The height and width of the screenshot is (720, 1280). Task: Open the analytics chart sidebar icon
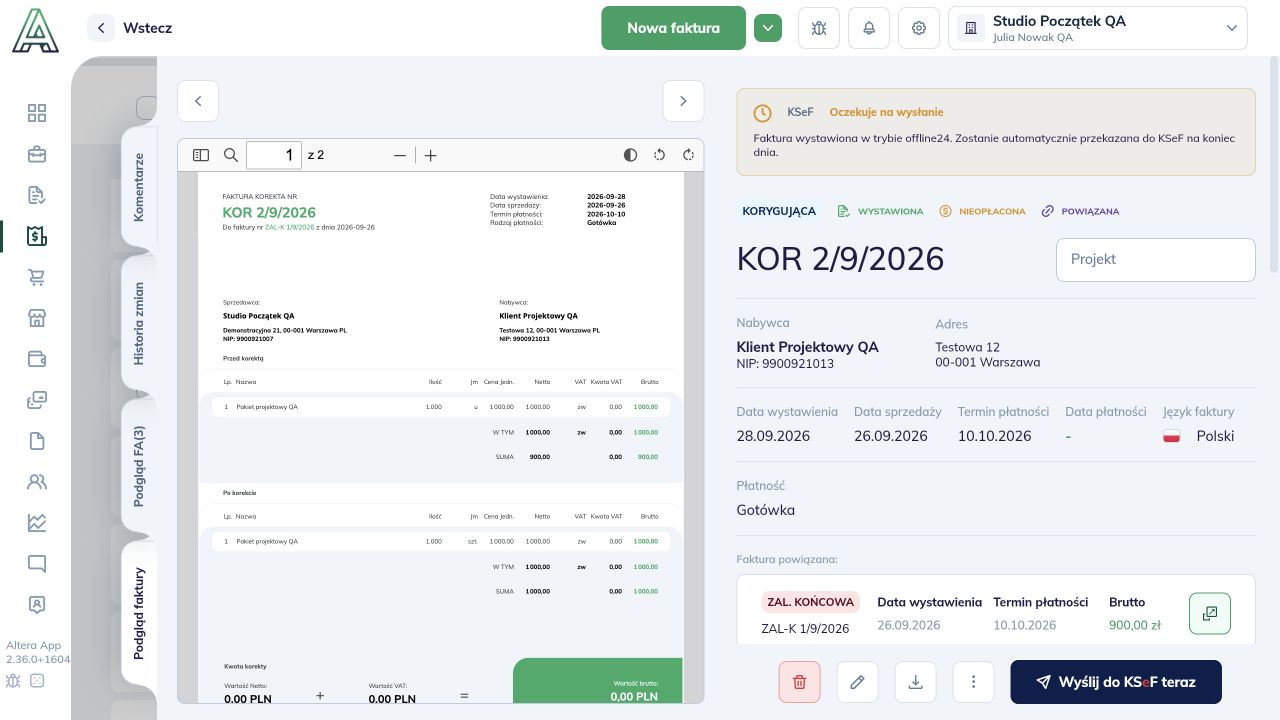pos(37,523)
